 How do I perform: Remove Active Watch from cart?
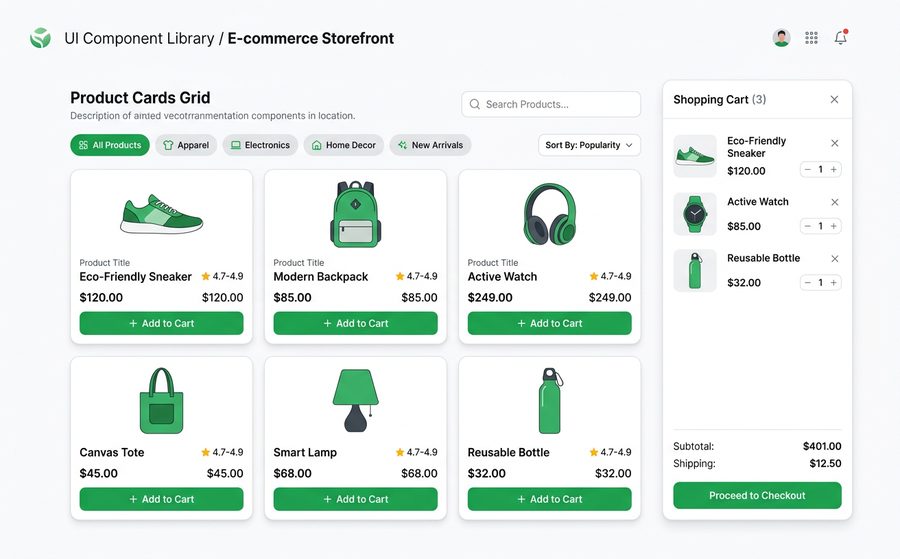tap(835, 202)
